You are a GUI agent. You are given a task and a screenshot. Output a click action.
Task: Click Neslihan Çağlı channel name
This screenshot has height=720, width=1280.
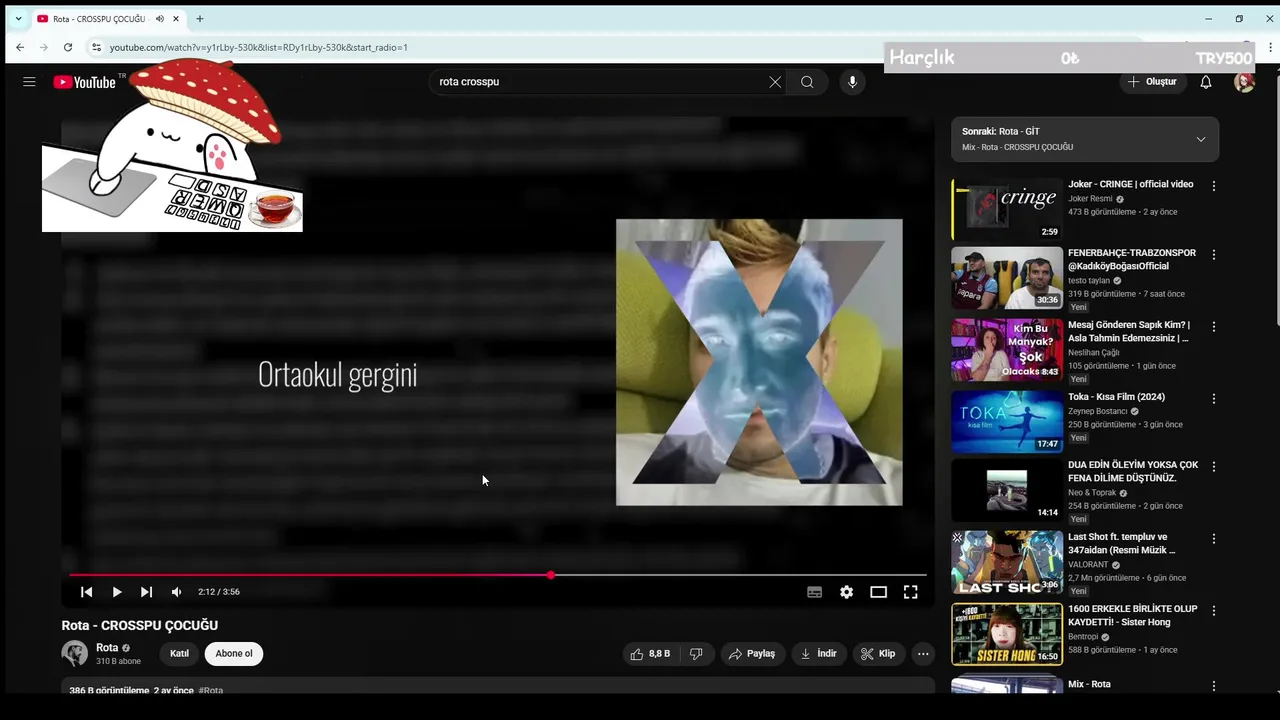point(1094,353)
